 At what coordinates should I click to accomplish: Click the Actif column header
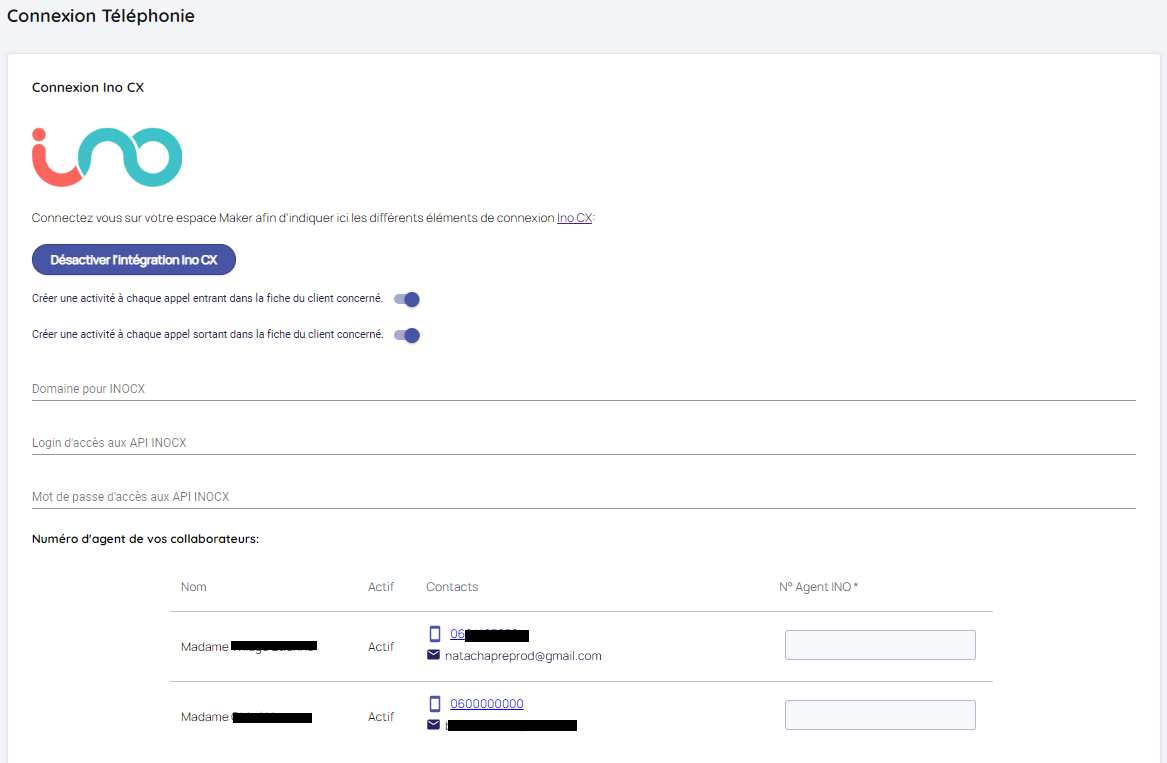point(381,587)
